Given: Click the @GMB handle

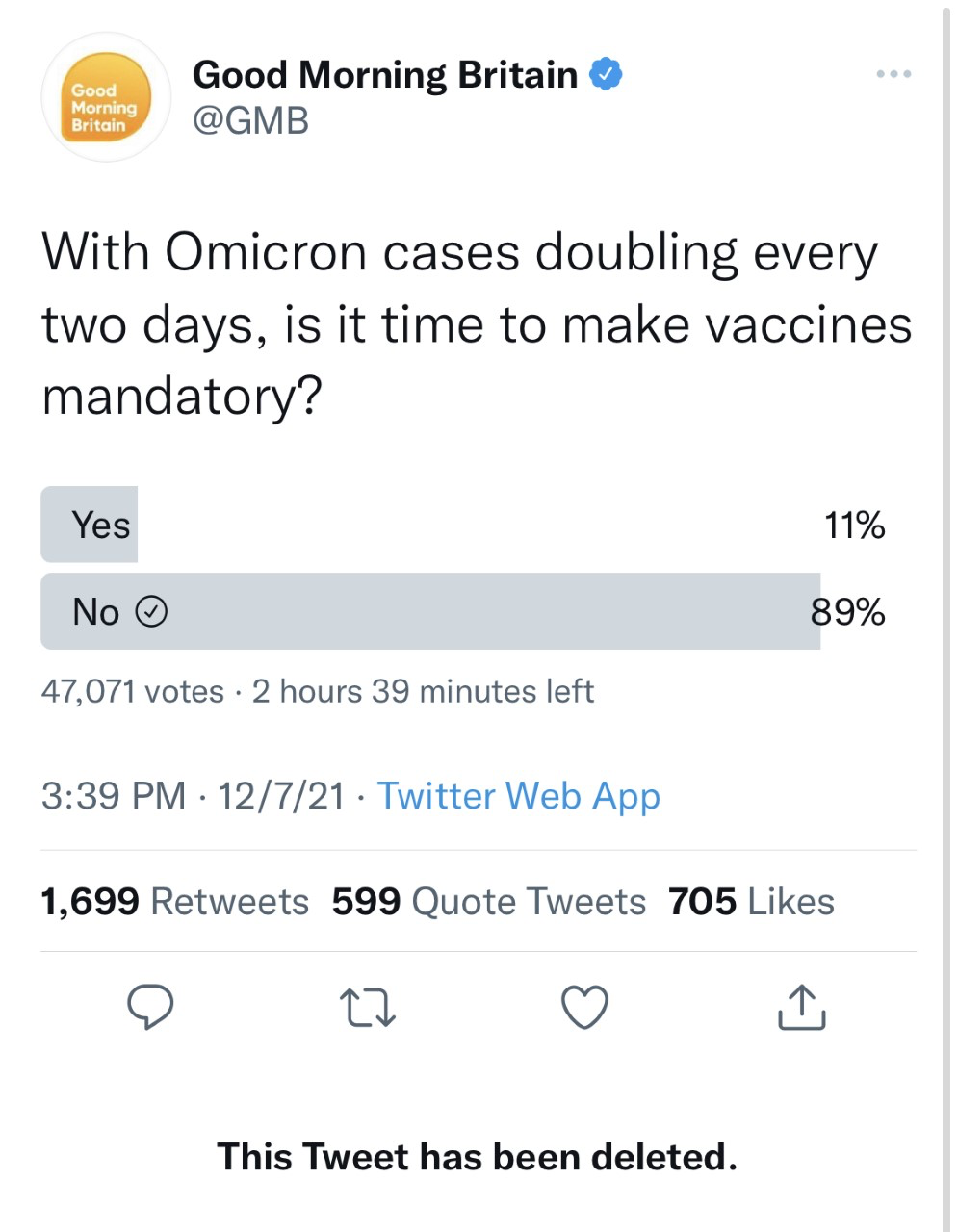Looking at the screenshot, I should click(250, 120).
